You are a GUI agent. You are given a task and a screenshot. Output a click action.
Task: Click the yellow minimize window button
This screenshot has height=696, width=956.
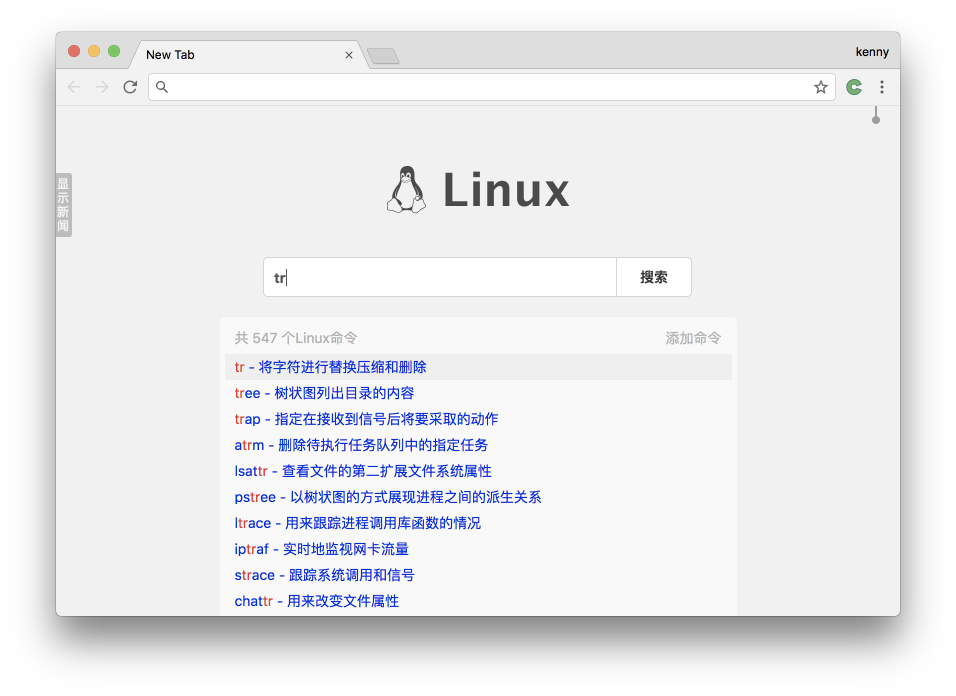tap(94, 51)
